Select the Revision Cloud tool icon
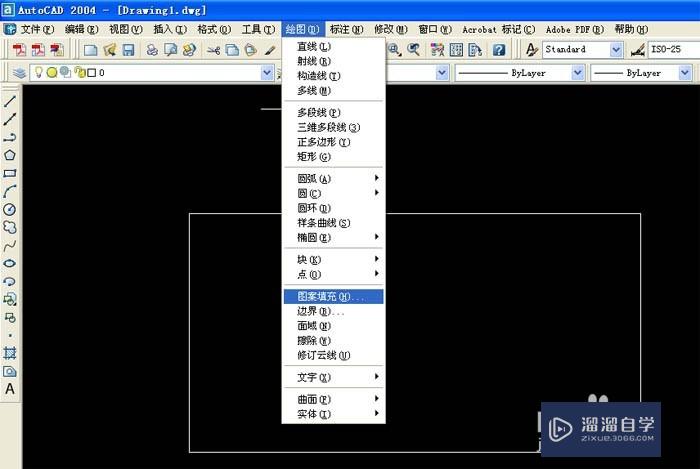This screenshot has height=469, width=700. pyautogui.click(x=10, y=227)
